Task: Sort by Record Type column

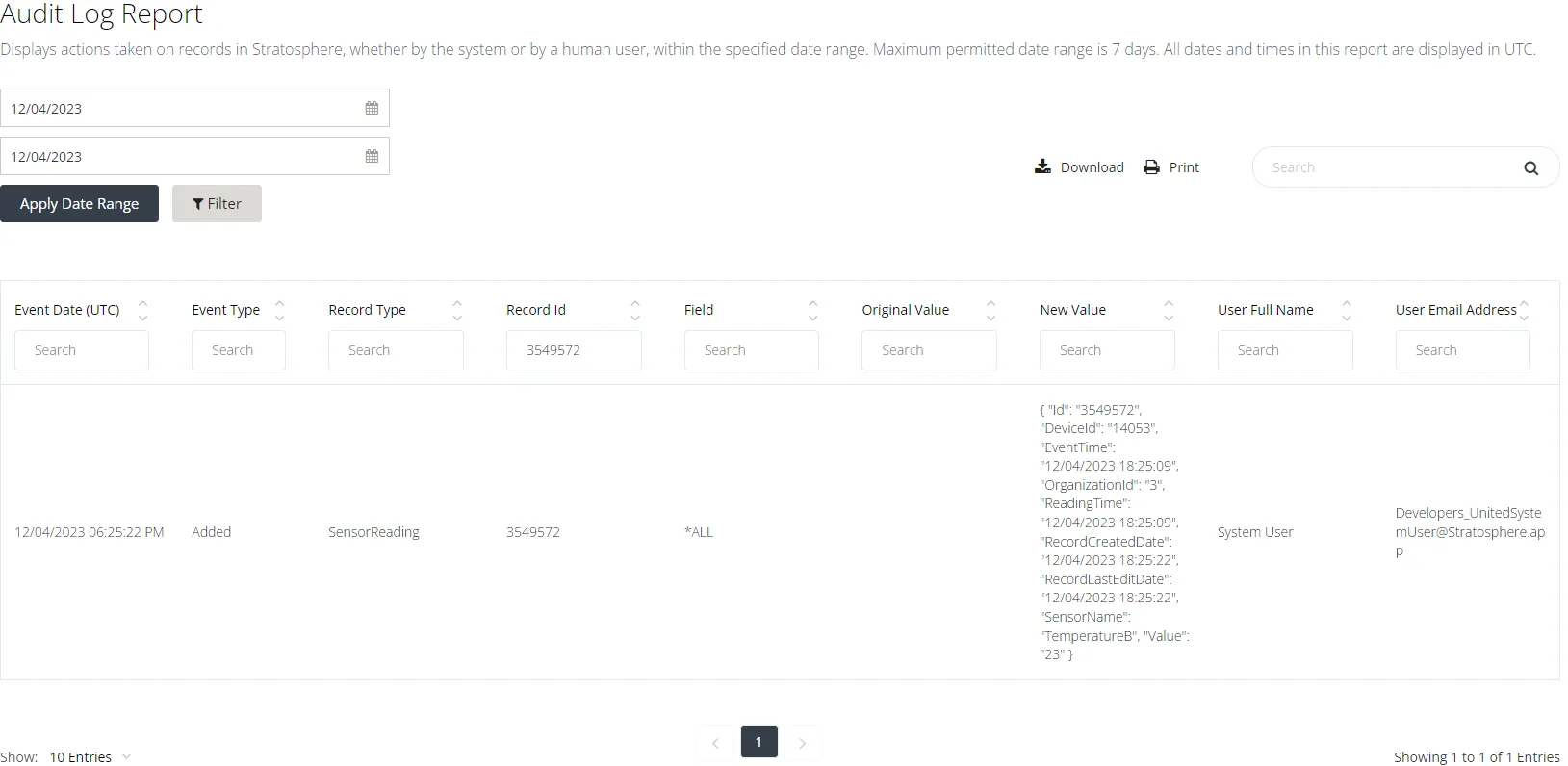Action: point(457,310)
